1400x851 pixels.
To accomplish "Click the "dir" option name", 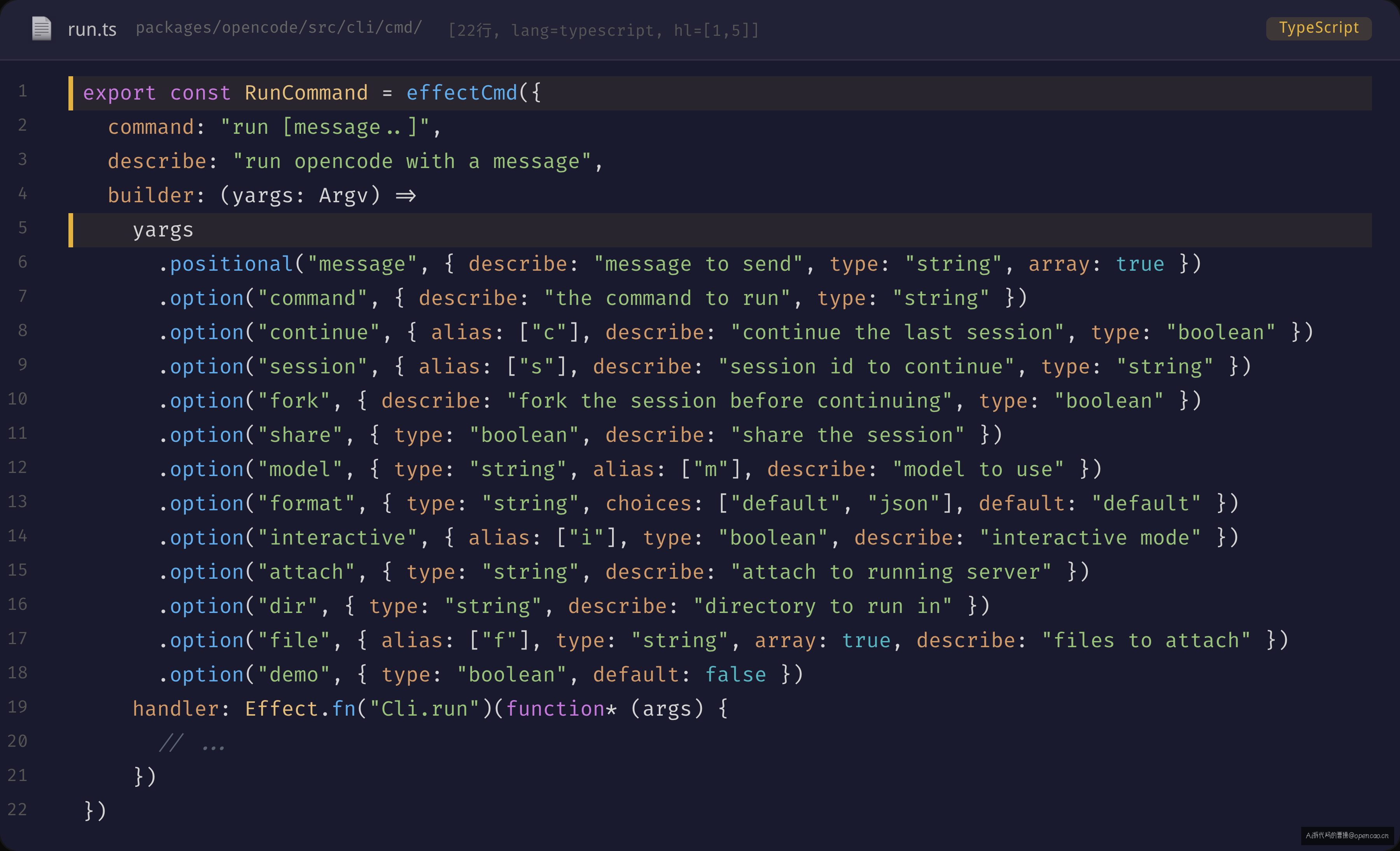I will (287, 606).
